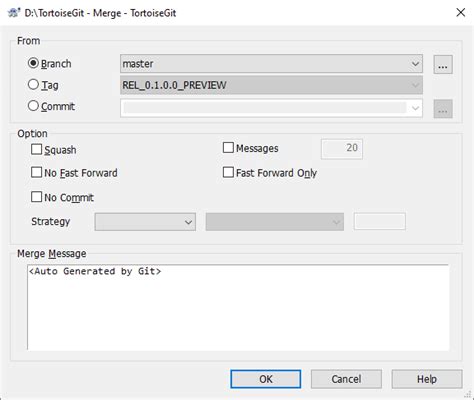Screen dimensions: 474x400
Task: Open Help for the merge dialog
Action: 427,379
